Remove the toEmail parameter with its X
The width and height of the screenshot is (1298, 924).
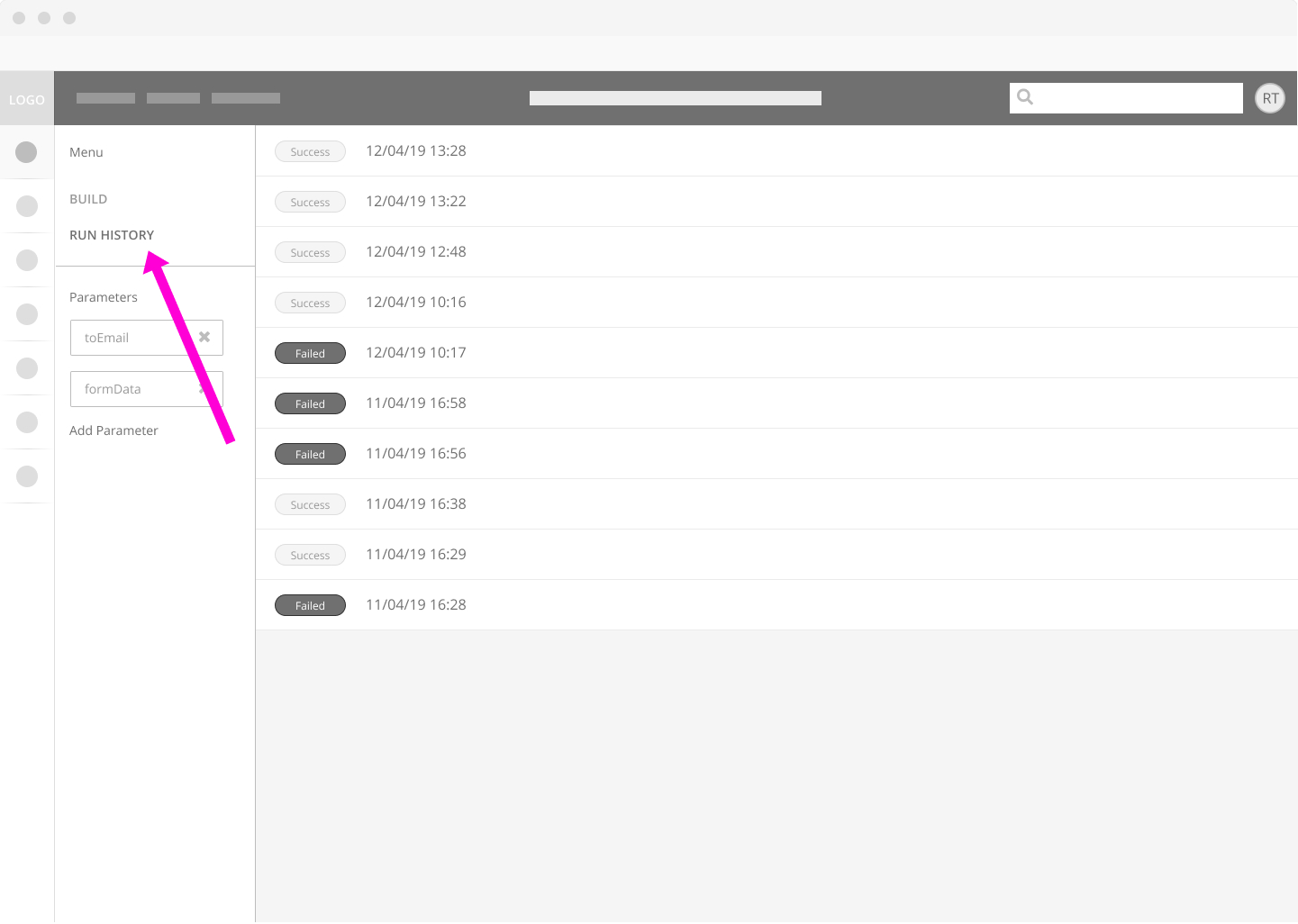tap(205, 337)
